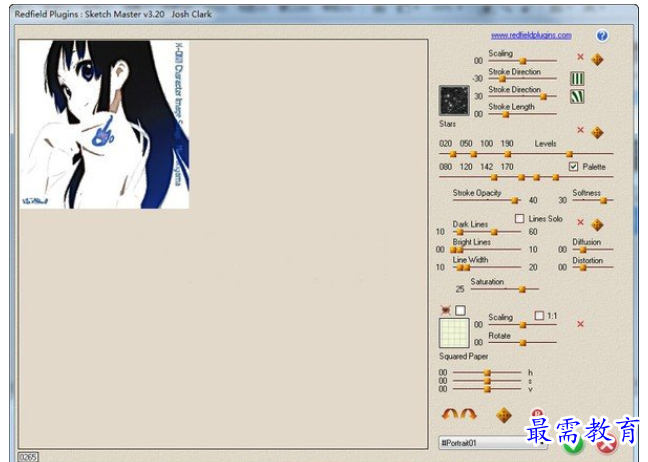Reset paper settings with red X beside 1:1

tap(580, 324)
